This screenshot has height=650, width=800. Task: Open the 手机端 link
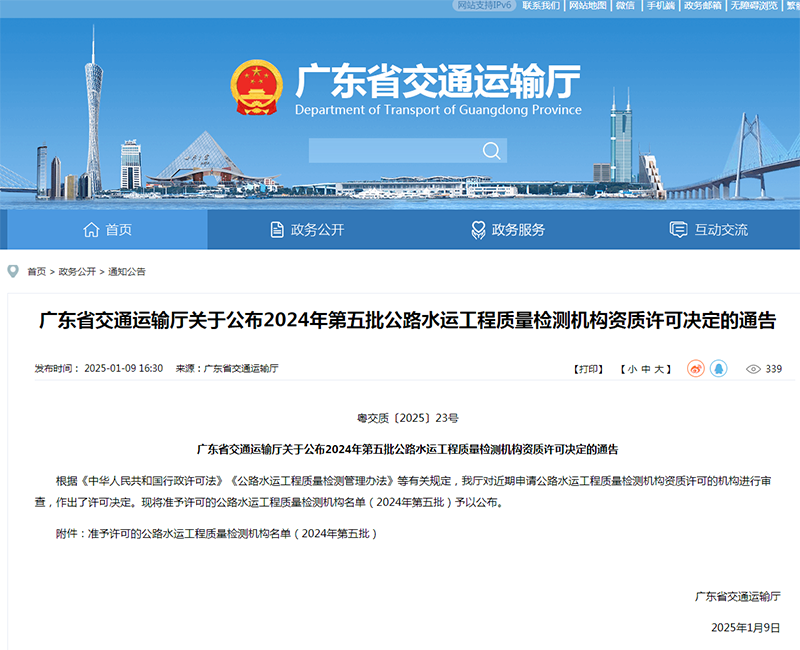click(661, 6)
